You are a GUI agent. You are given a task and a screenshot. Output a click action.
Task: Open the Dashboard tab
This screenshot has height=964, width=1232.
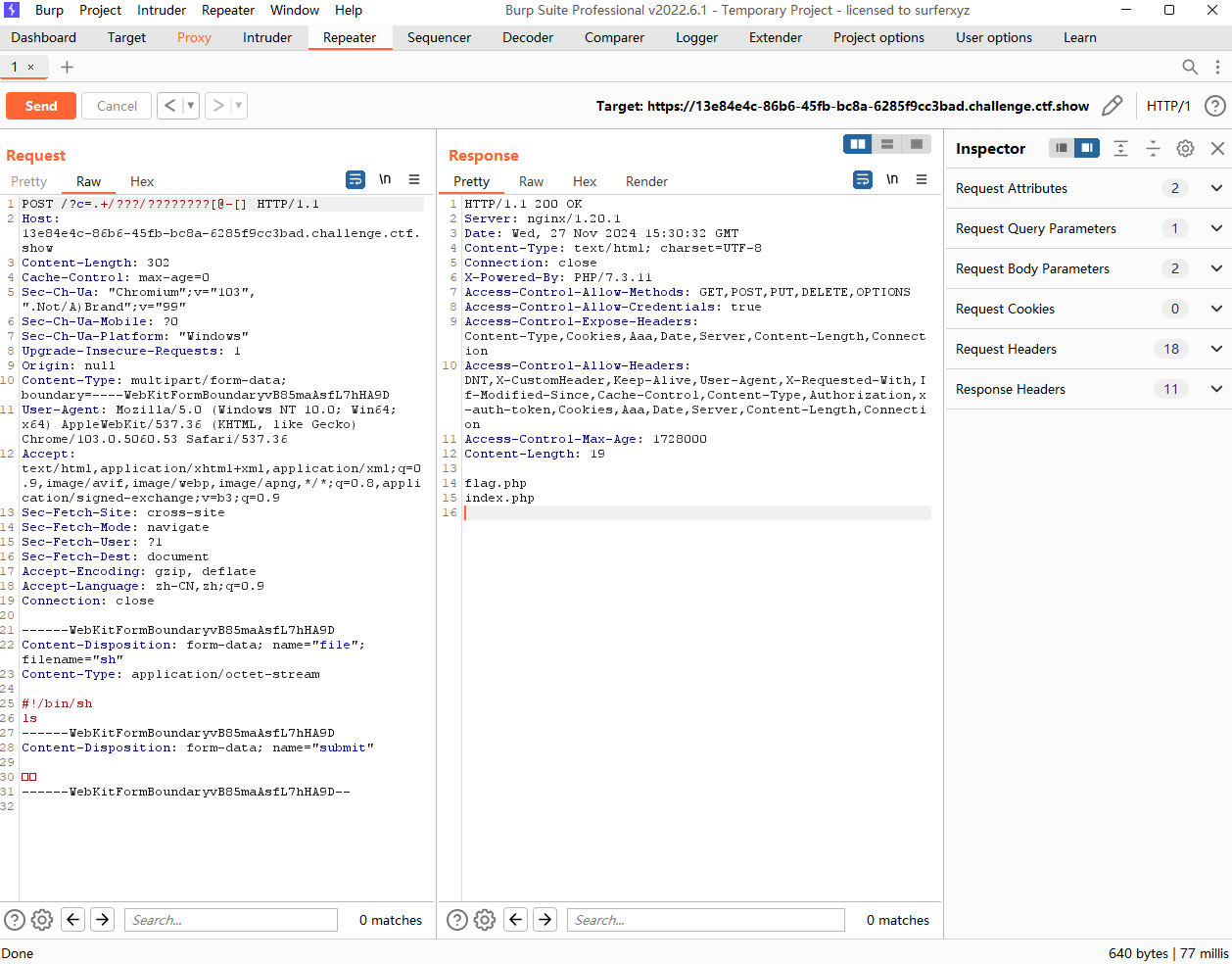tap(44, 37)
